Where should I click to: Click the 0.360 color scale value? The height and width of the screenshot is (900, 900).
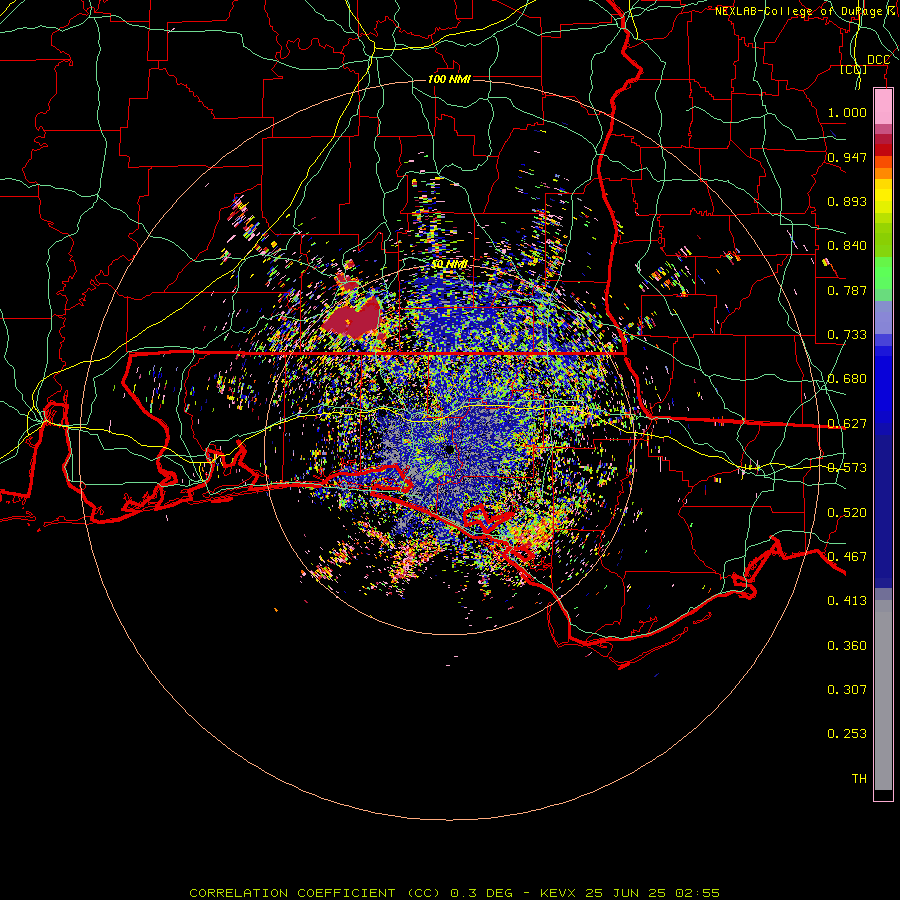[x=847, y=646]
